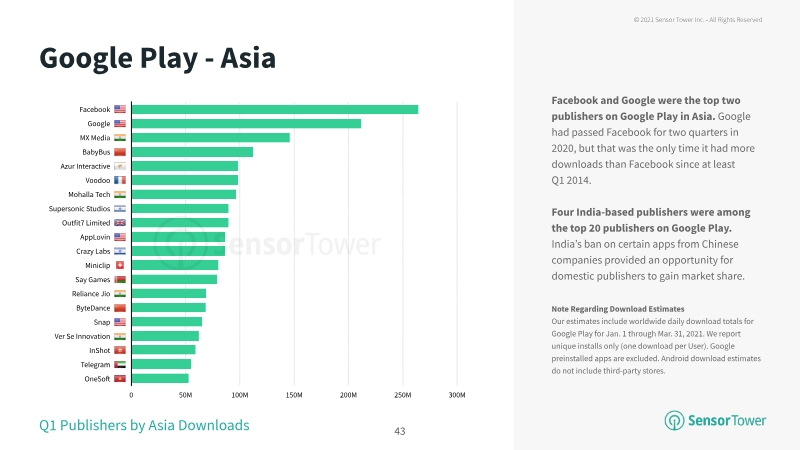This screenshot has width=800, height=450.
Task: Click Q1 Publishers by Asia Downloads caption
Action: [x=144, y=425]
